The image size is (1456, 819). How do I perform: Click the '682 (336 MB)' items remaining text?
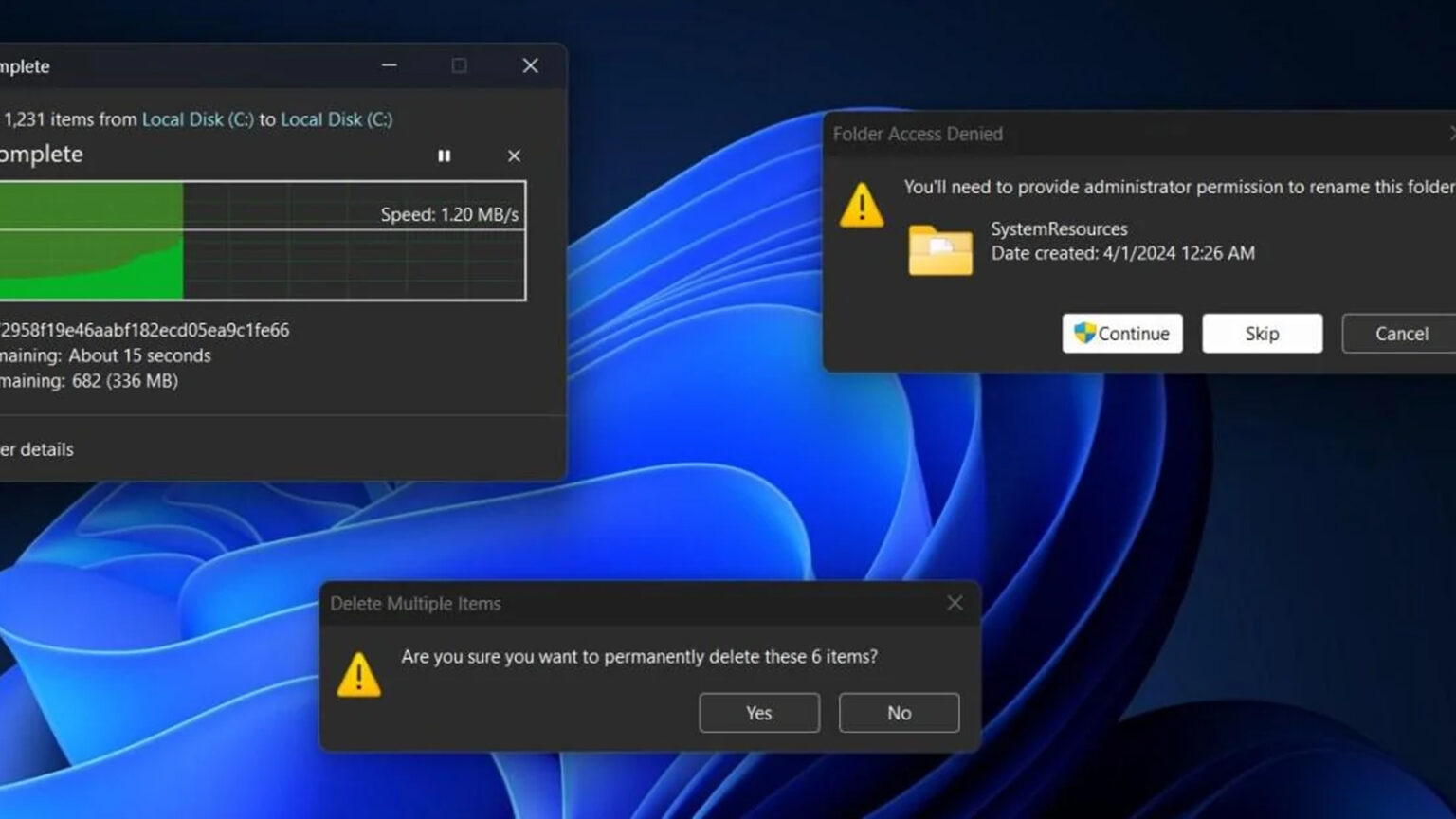(125, 381)
